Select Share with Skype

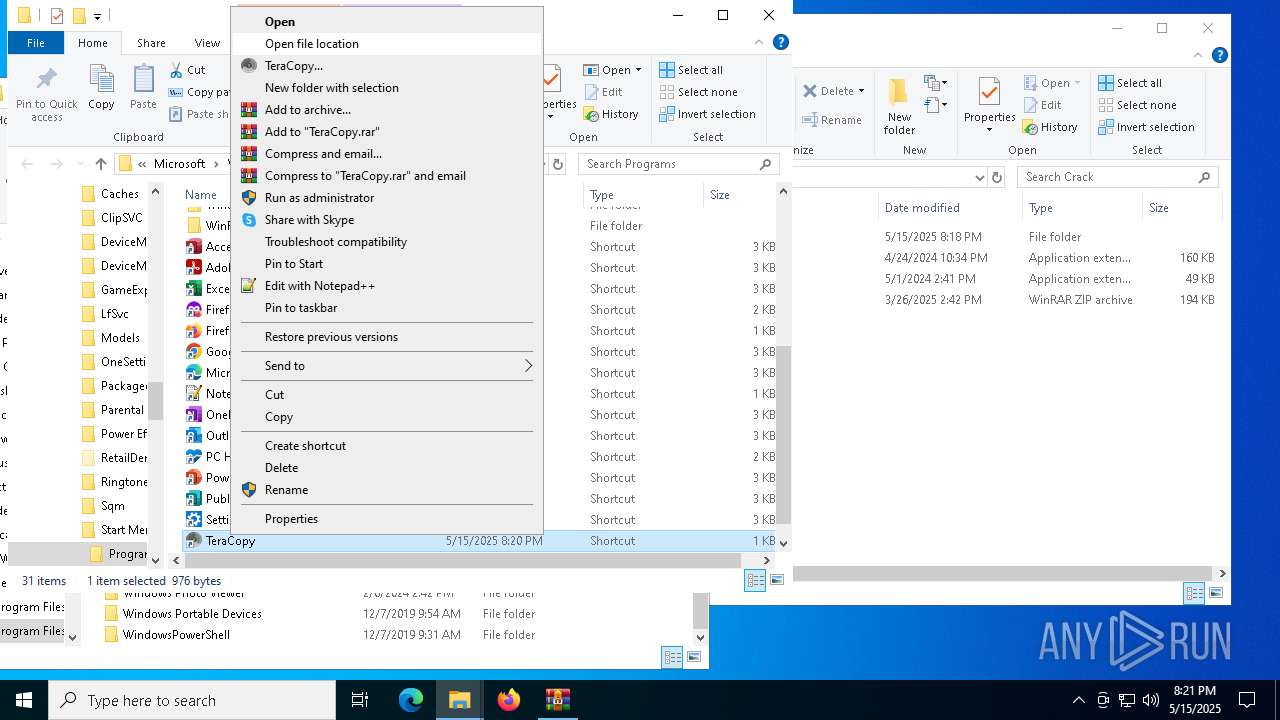(x=309, y=219)
